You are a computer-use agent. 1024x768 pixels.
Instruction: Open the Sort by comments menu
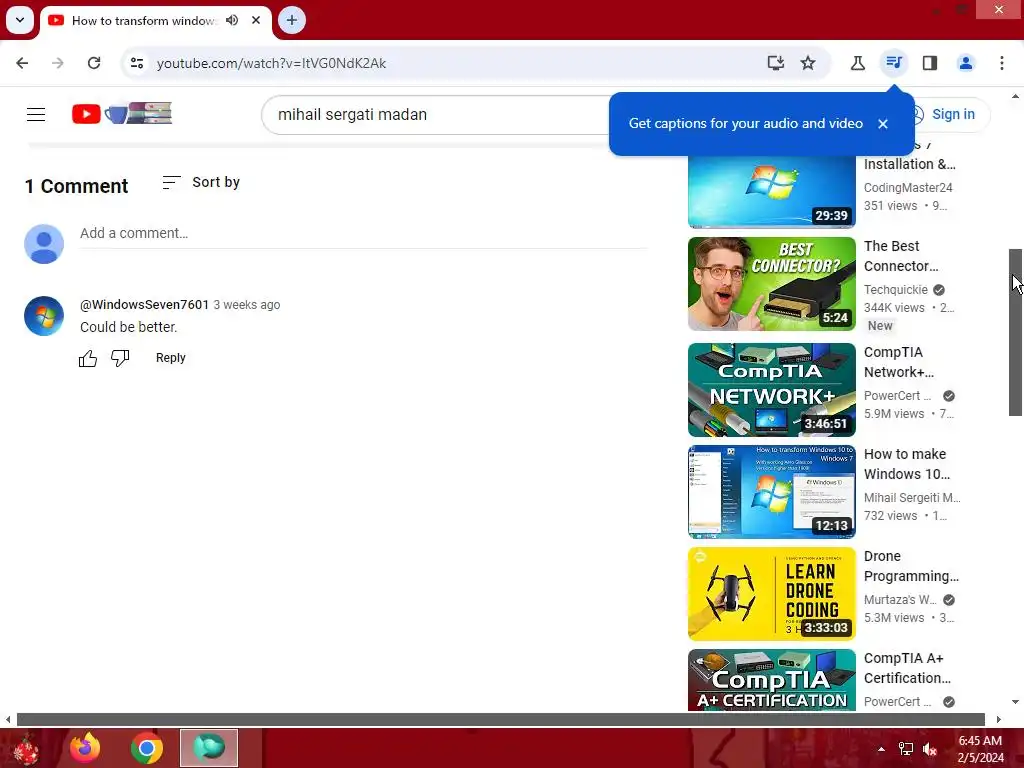click(x=201, y=182)
